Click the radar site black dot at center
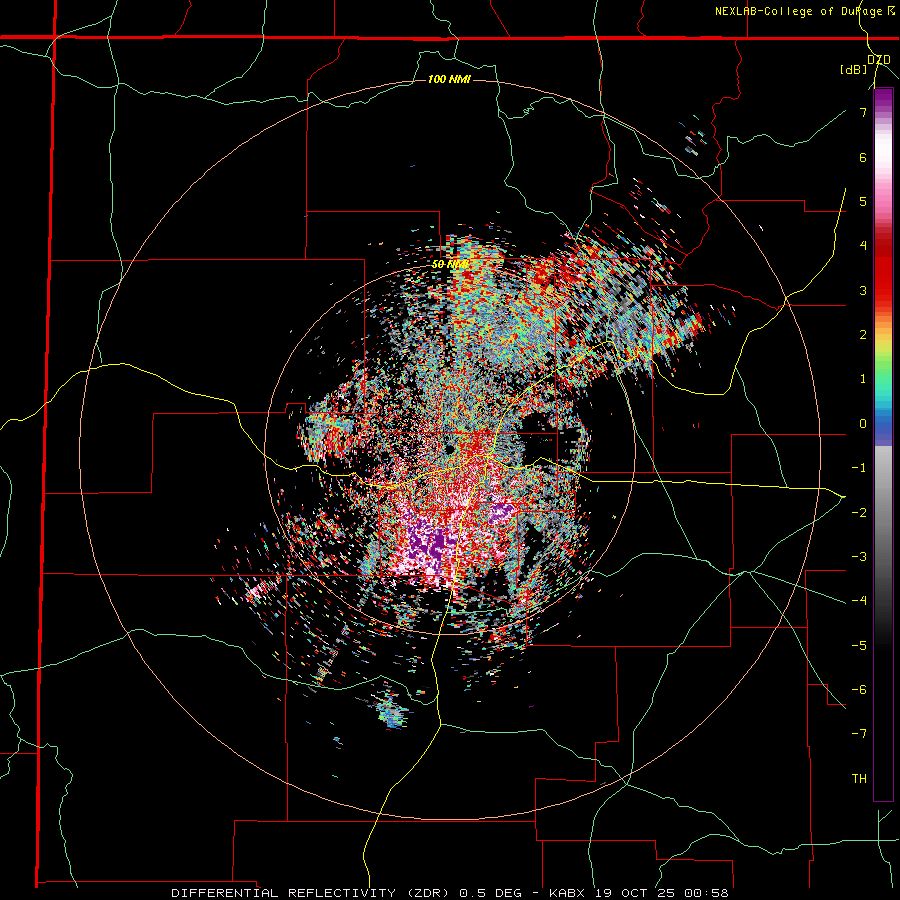The image size is (900, 900). (x=449, y=449)
